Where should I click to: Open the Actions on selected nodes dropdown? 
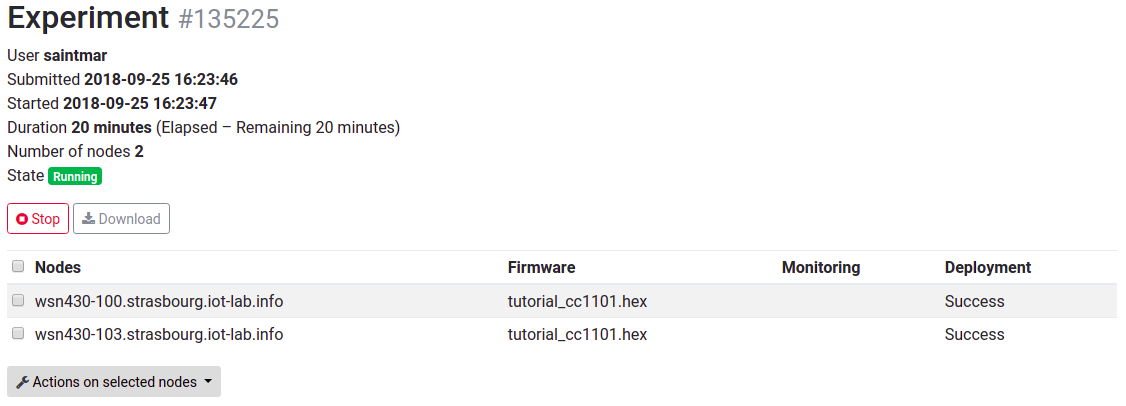tap(114, 382)
